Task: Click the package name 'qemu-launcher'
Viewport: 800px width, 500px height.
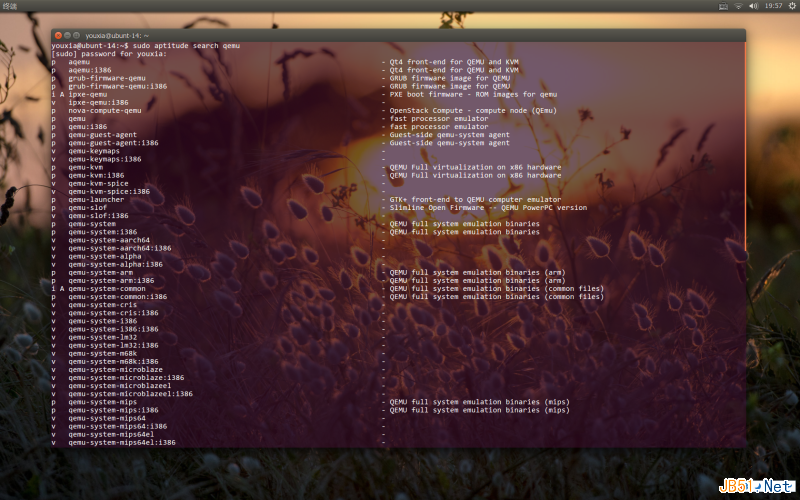Action: click(96, 200)
